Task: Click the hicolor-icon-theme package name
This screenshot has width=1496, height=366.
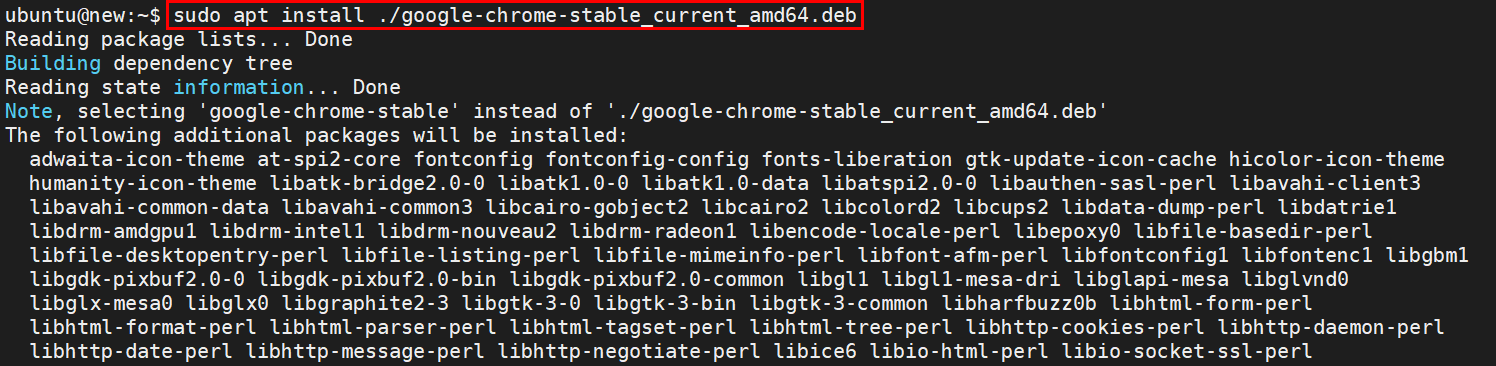Action: click(1337, 160)
